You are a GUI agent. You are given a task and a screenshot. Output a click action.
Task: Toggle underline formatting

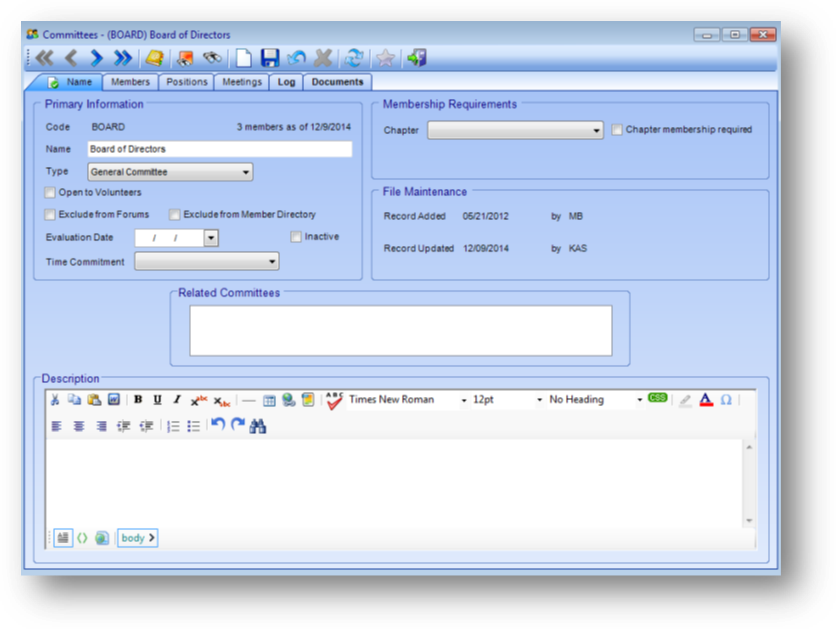(157, 399)
